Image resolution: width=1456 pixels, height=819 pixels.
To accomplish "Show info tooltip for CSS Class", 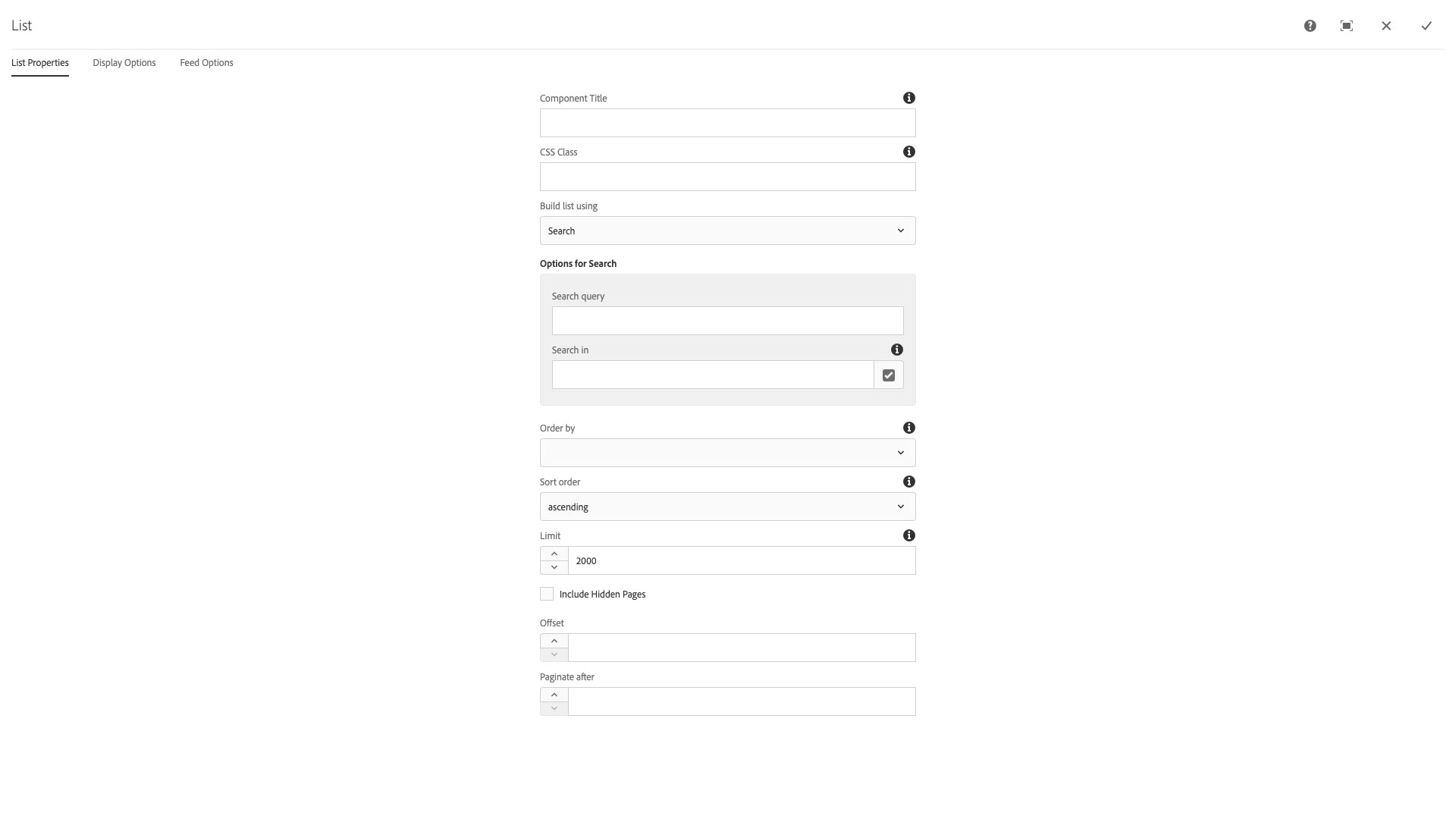I will (x=909, y=152).
